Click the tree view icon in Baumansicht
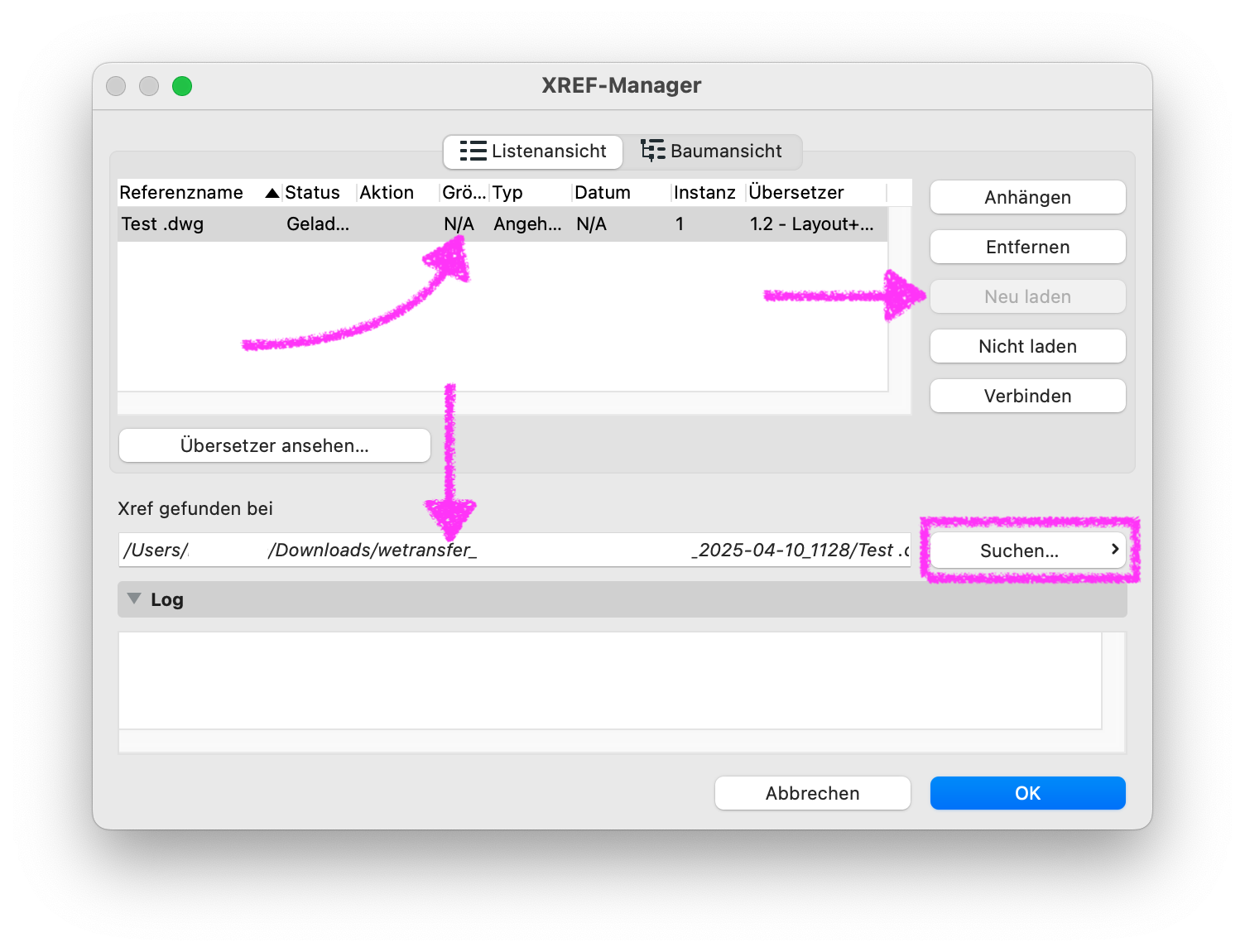Viewport: 1245px width, 952px height. point(653,151)
